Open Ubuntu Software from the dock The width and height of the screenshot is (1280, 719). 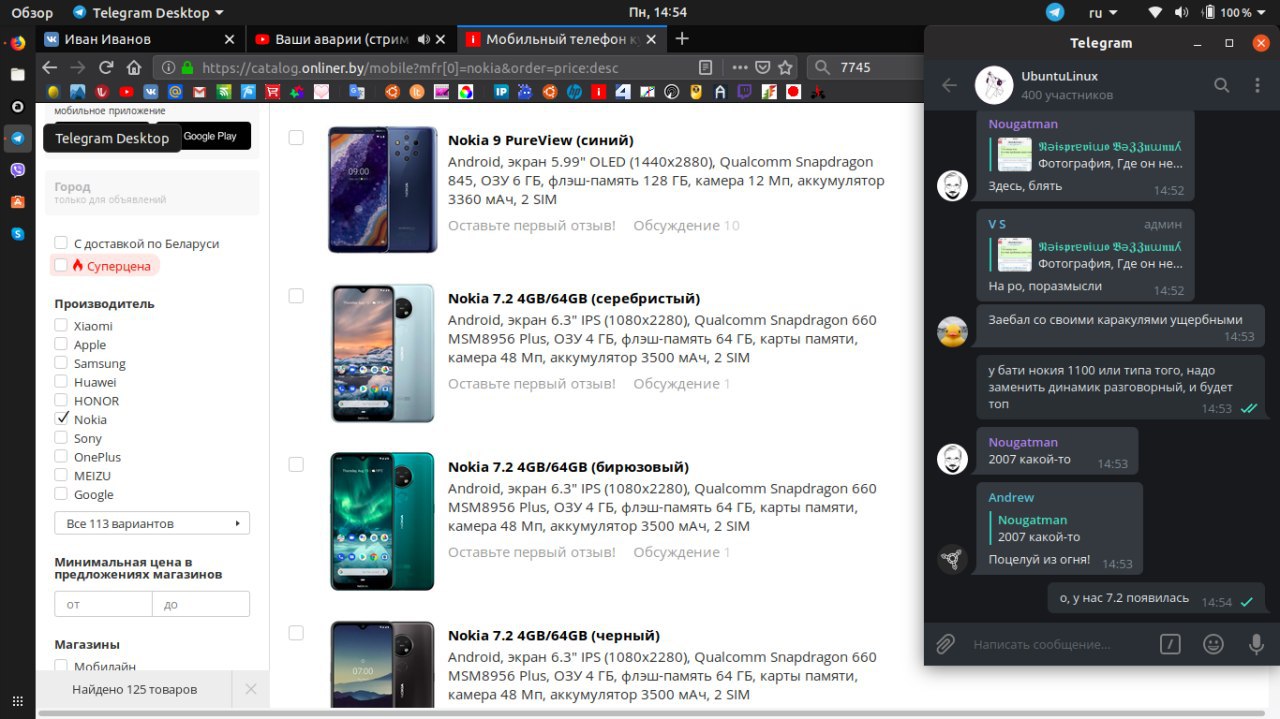[x=17, y=201]
